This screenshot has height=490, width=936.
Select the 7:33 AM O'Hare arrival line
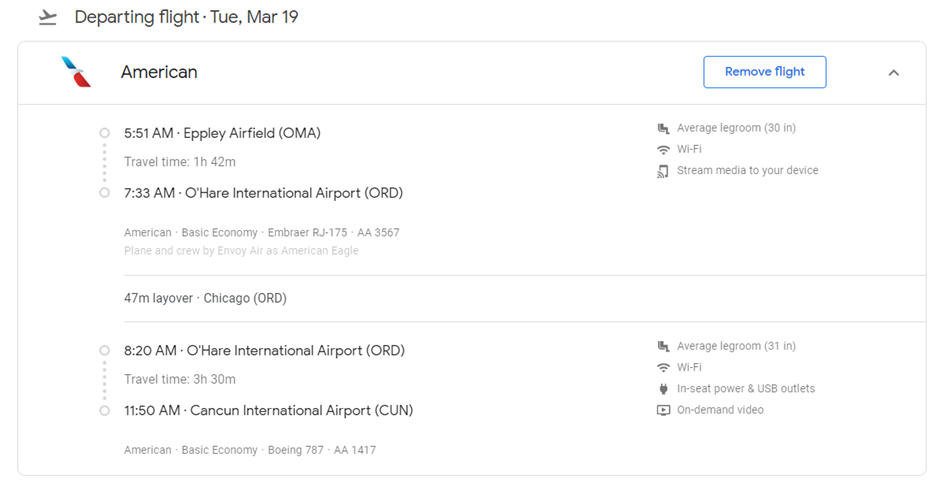[263, 193]
